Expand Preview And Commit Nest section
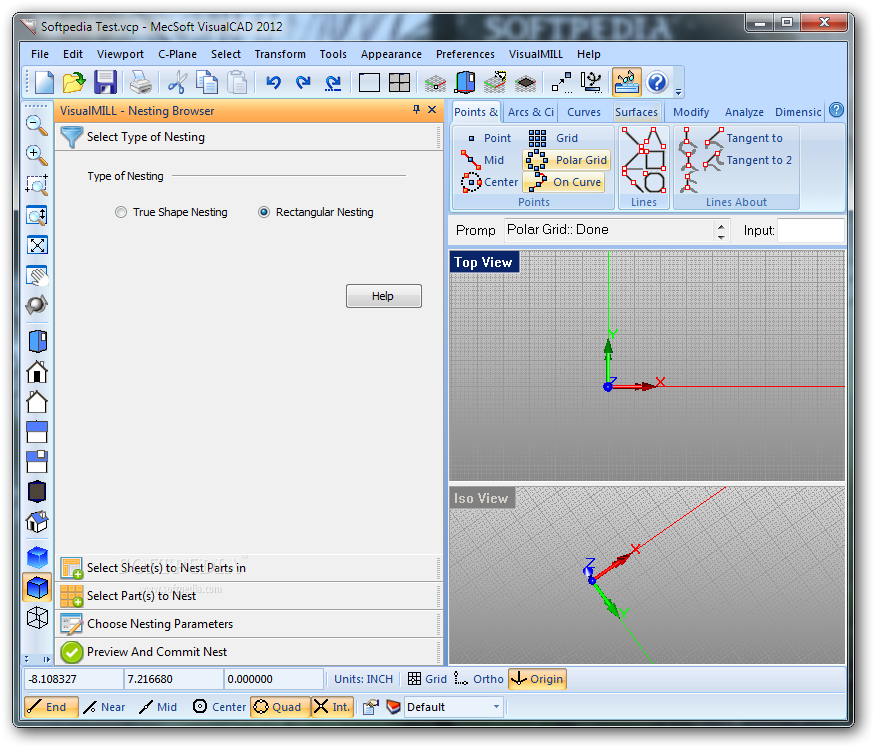 click(x=248, y=652)
